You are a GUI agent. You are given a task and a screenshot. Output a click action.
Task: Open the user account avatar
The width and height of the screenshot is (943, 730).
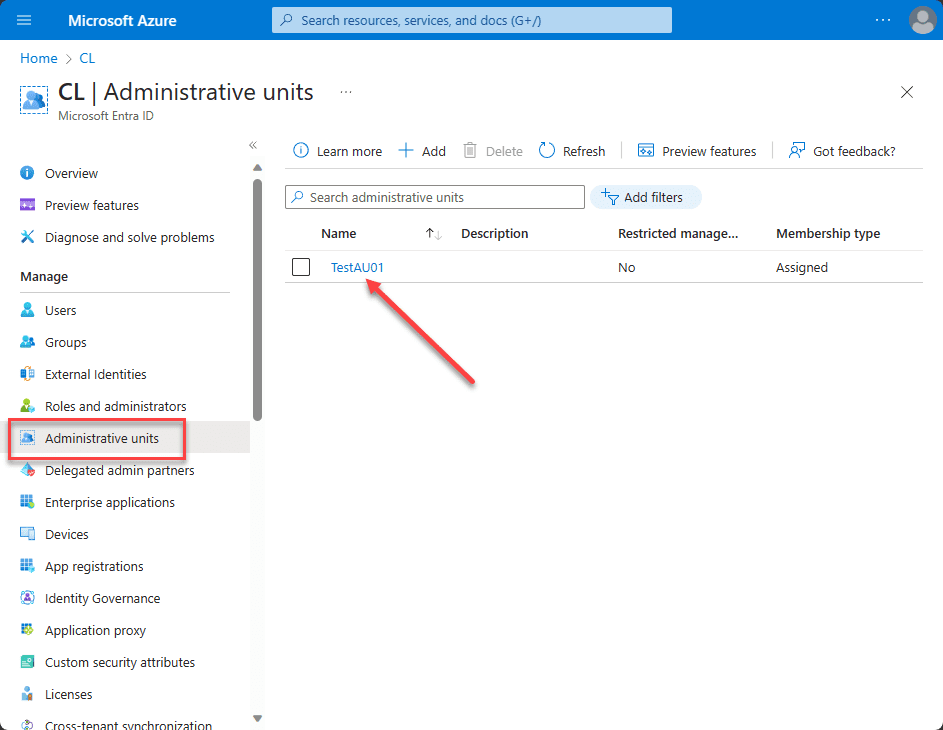coord(923,20)
